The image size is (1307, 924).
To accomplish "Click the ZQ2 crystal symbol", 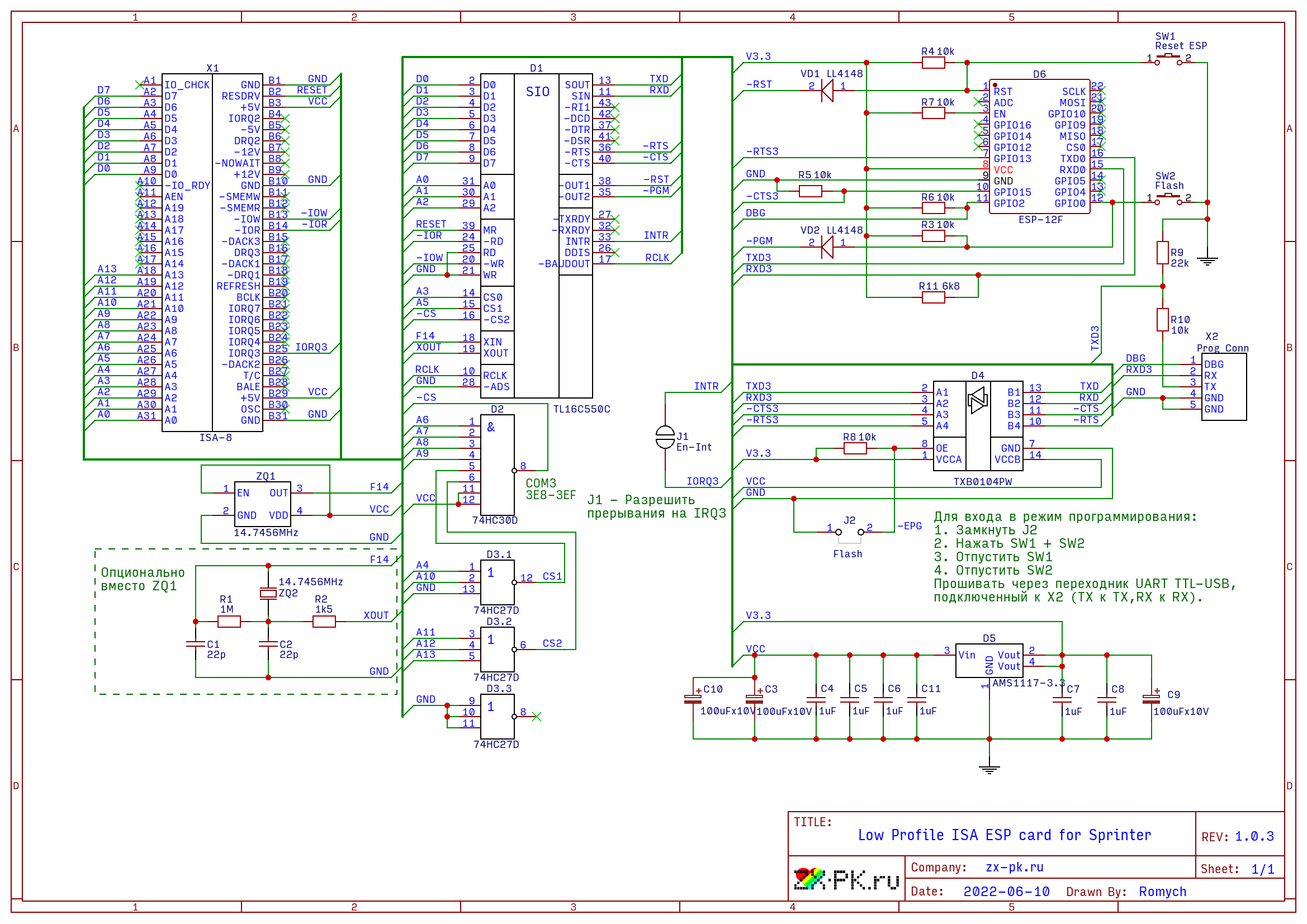I will click(268, 593).
